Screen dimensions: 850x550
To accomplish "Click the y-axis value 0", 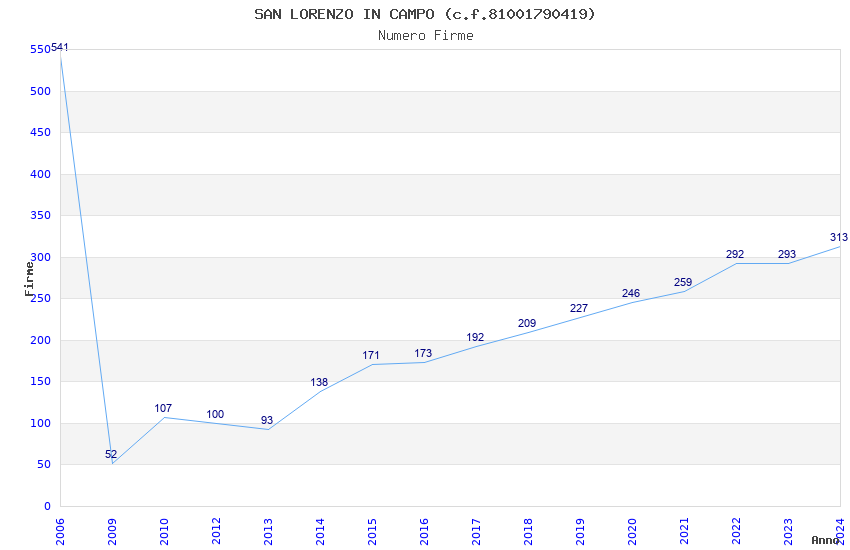I will pyautogui.click(x=47, y=506).
